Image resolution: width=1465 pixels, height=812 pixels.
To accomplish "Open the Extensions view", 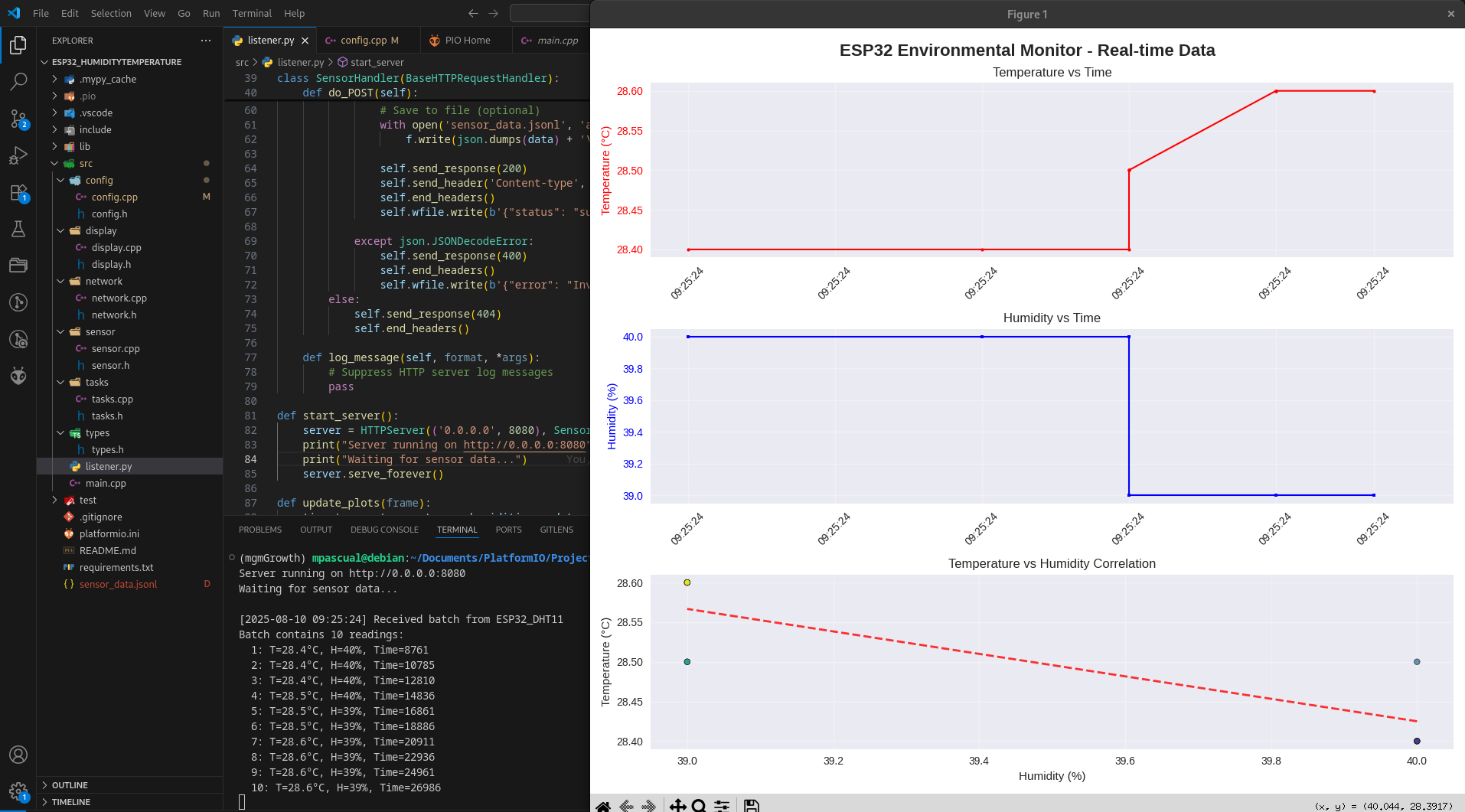I will pos(18,193).
